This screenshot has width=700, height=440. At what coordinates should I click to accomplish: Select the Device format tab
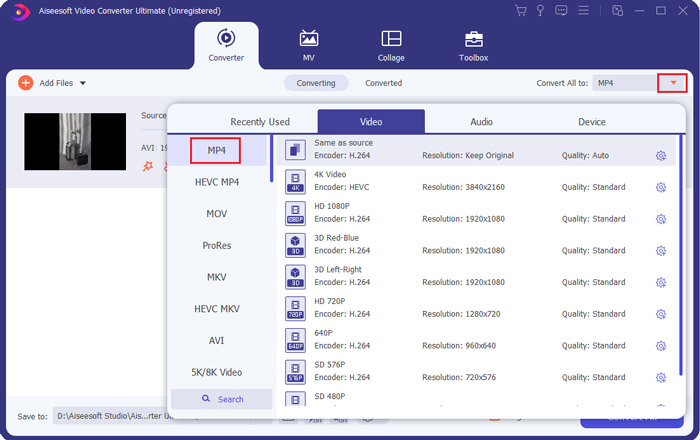coord(592,122)
